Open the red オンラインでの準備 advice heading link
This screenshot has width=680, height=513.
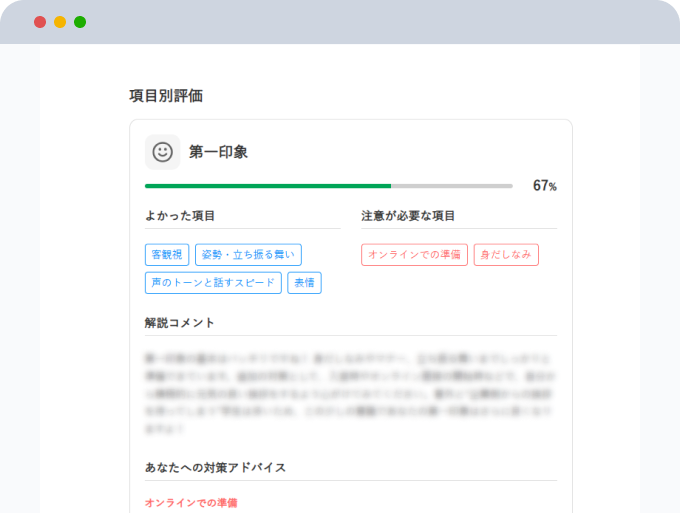pos(191,502)
